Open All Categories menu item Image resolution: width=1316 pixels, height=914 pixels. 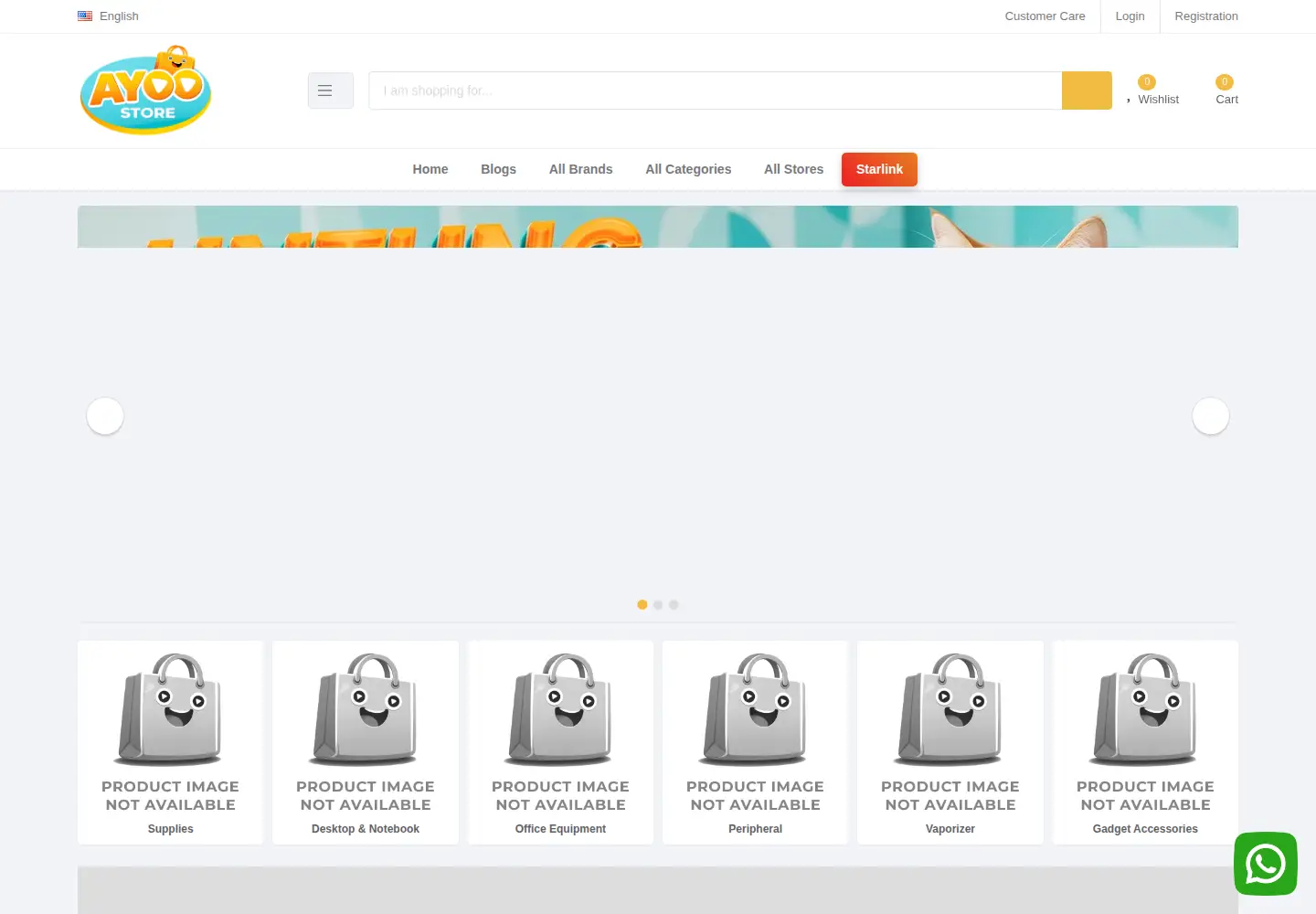pyautogui.click(x=688, y=169)
